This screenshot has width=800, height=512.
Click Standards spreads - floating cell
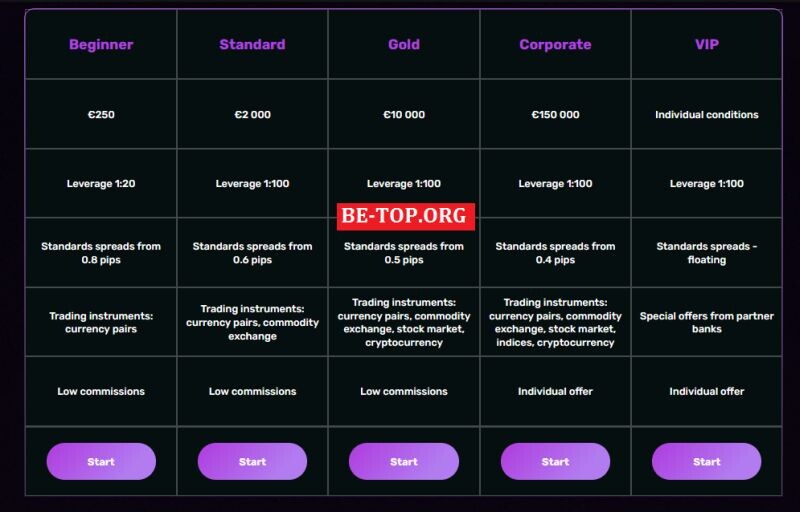(707, 253)
